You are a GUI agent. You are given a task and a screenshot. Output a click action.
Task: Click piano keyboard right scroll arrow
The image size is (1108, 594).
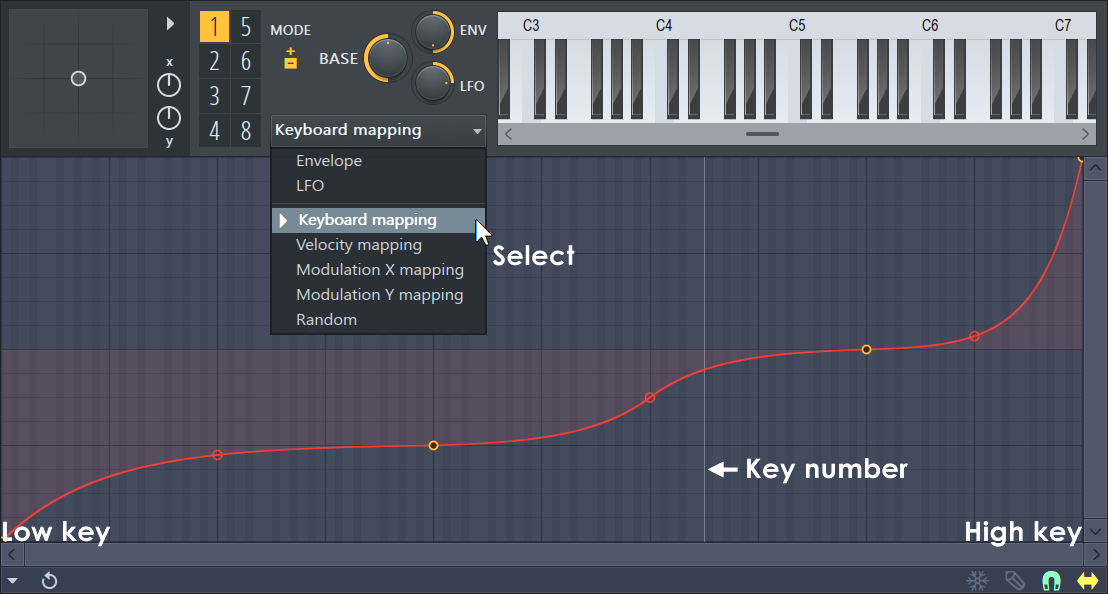tap(1085, 134)
